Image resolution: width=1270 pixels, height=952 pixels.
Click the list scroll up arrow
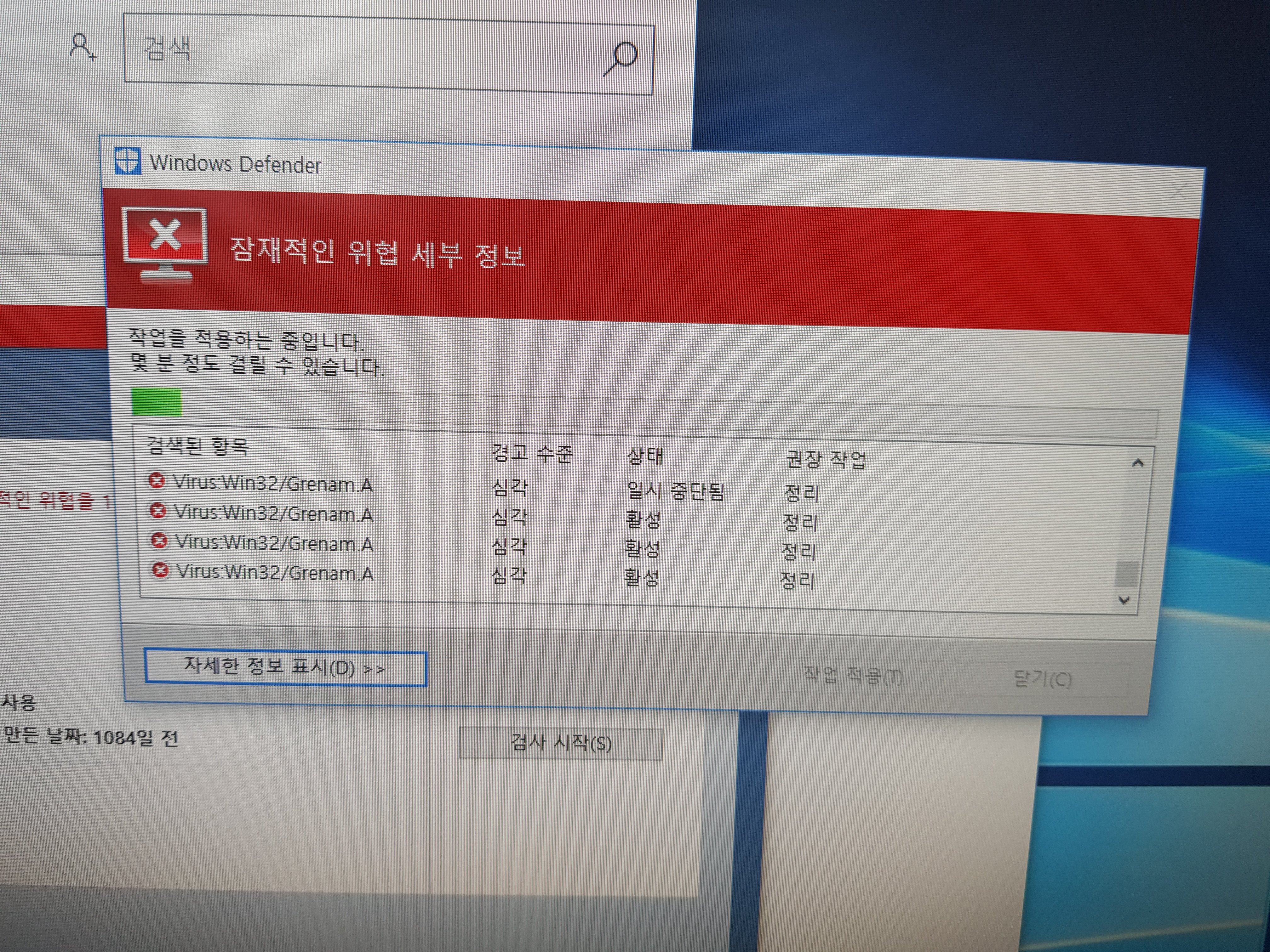click(x=1137, y=463)
